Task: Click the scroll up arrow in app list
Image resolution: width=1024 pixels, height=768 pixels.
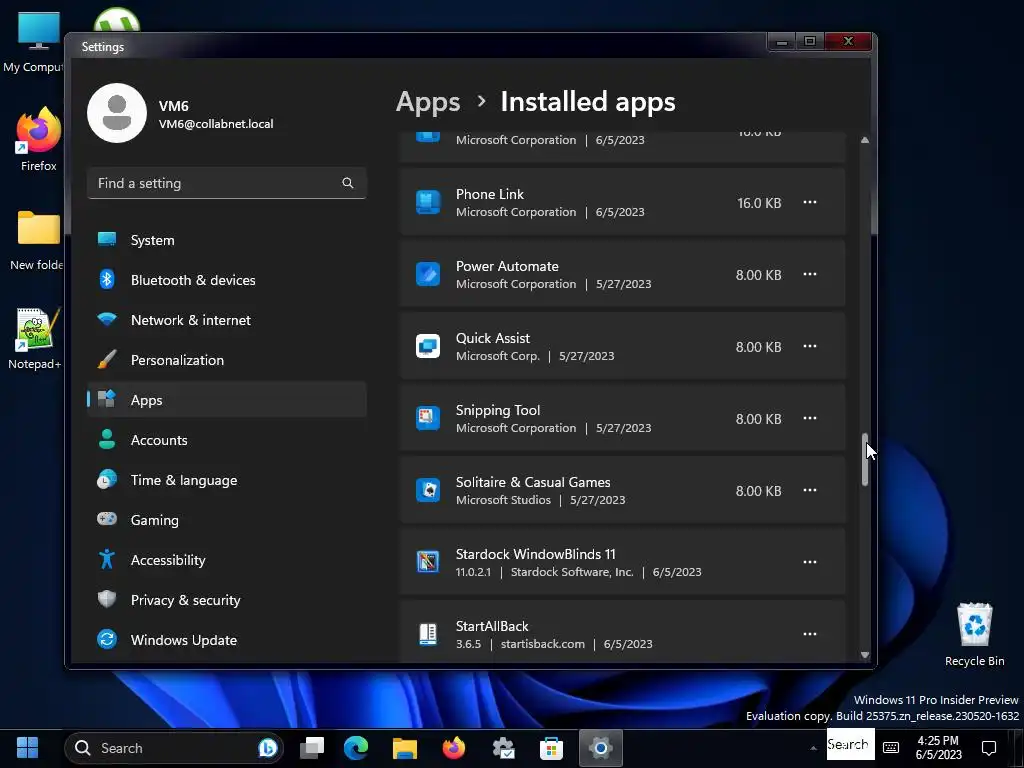Action: click(x=865, y=140)
